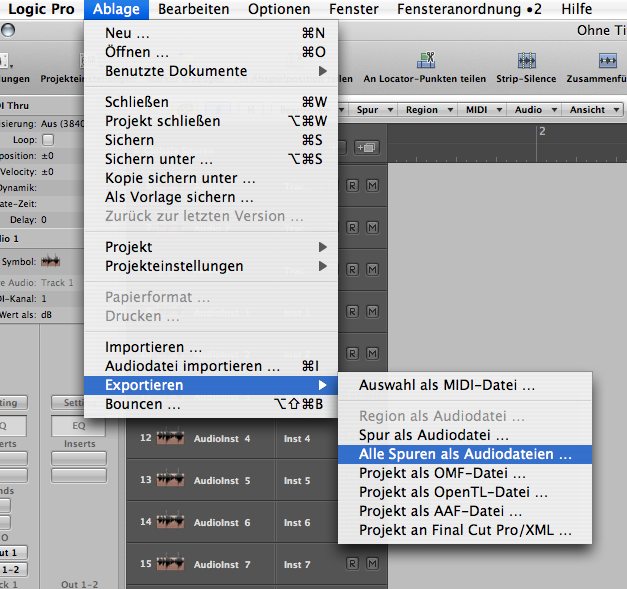Select the AudioInst 7 track name
The image size is (627, 589).
[222, 565]
